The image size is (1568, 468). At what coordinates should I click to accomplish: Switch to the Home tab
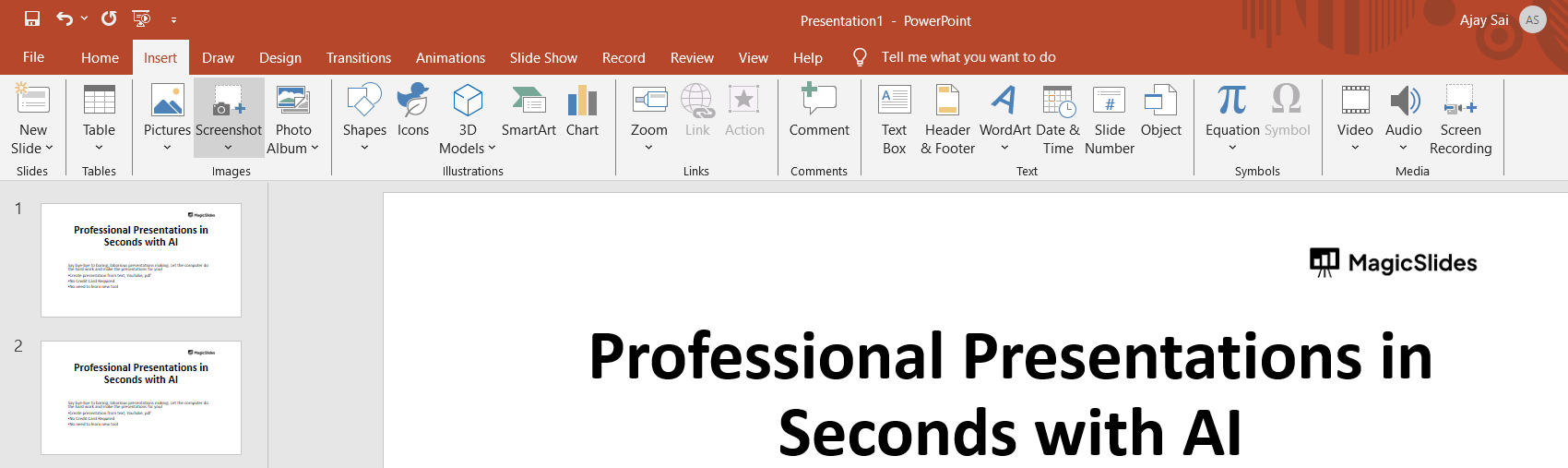pos(100,57)
